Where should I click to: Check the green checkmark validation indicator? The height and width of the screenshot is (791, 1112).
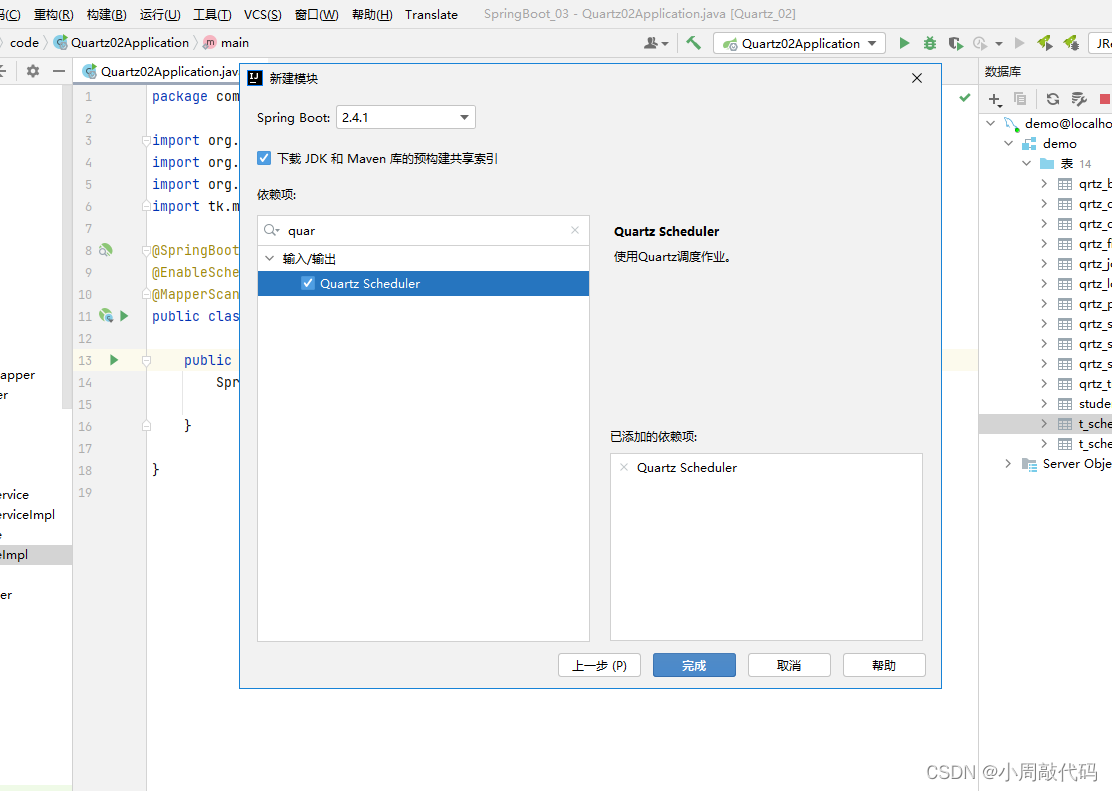pyautogui.click(x=963, y=98)
